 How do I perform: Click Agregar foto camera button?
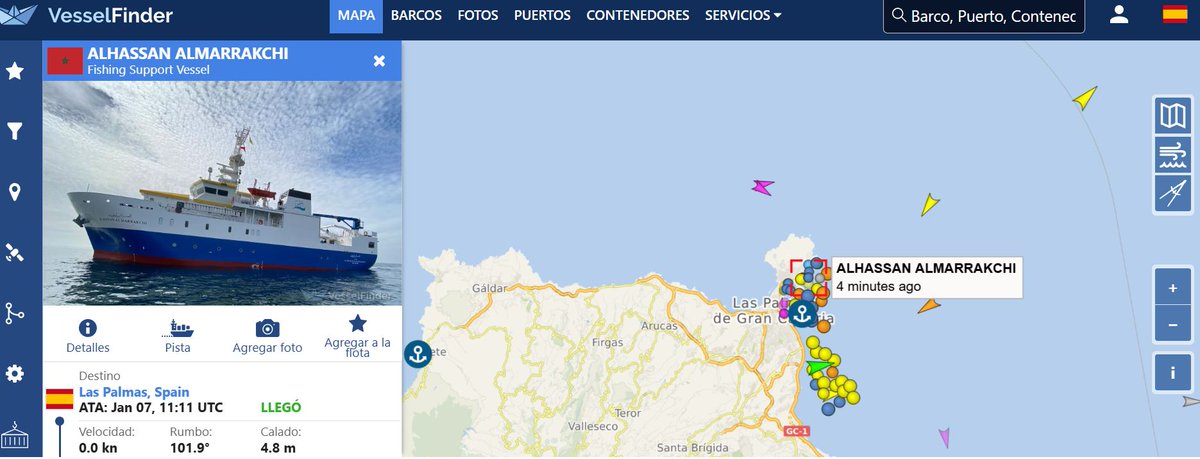(267, 336)
